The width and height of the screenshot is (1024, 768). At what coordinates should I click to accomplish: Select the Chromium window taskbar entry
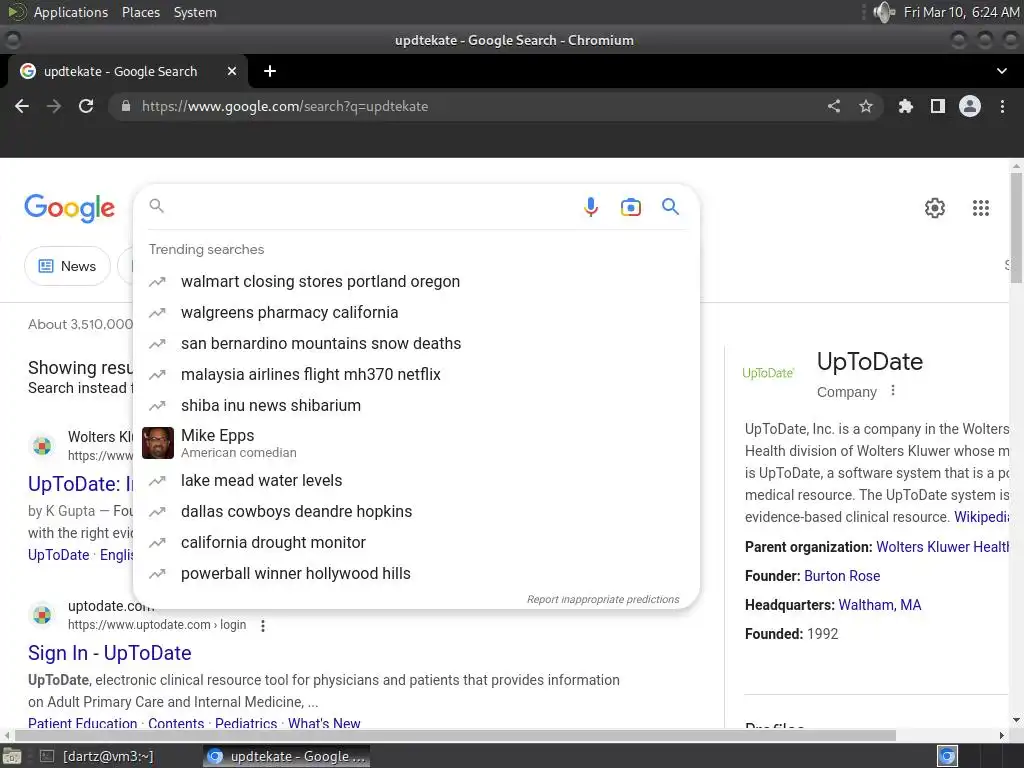(x=287, y=756)
